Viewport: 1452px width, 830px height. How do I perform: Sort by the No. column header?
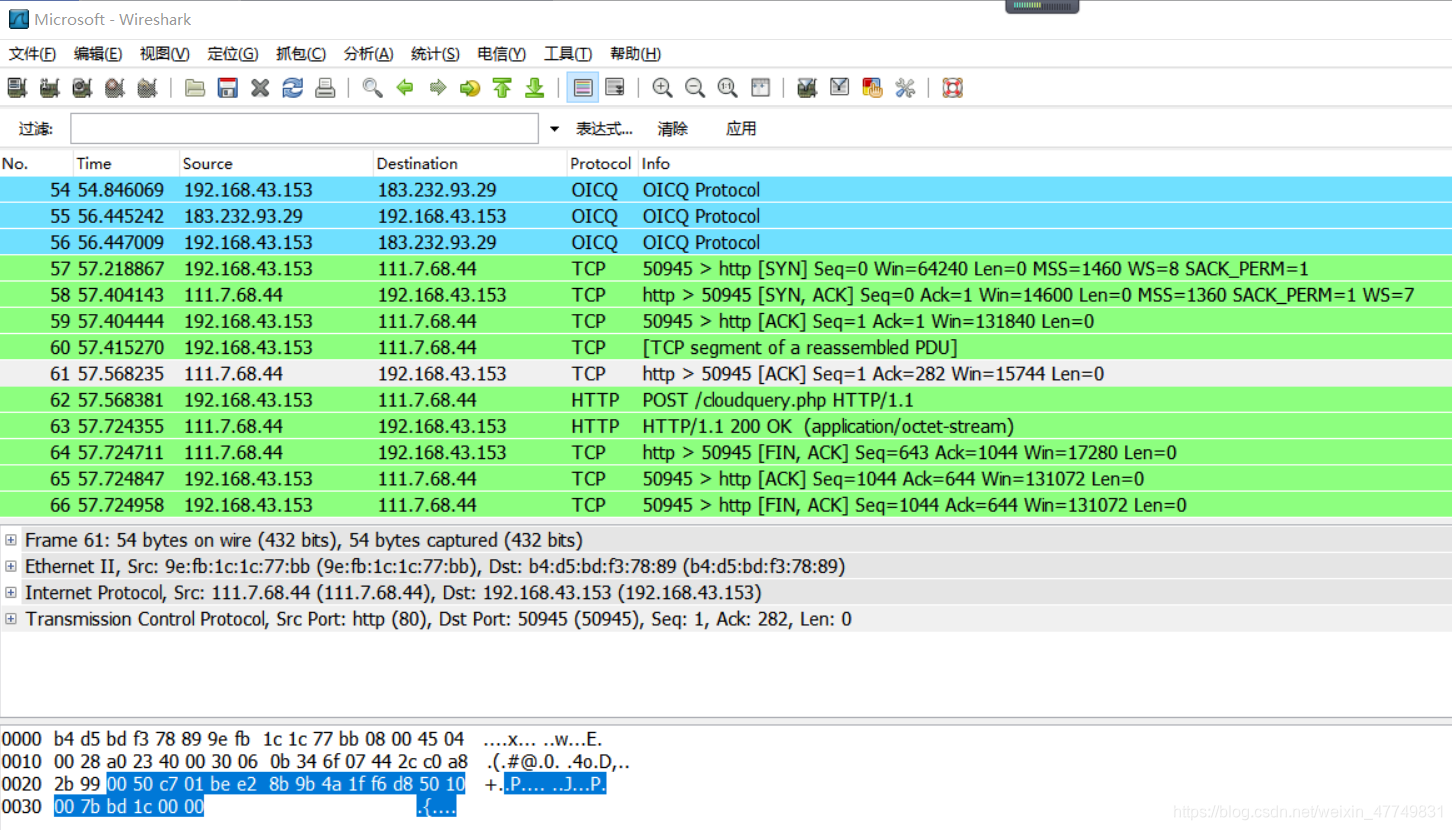pyautogui.click(x=36, y=163)
